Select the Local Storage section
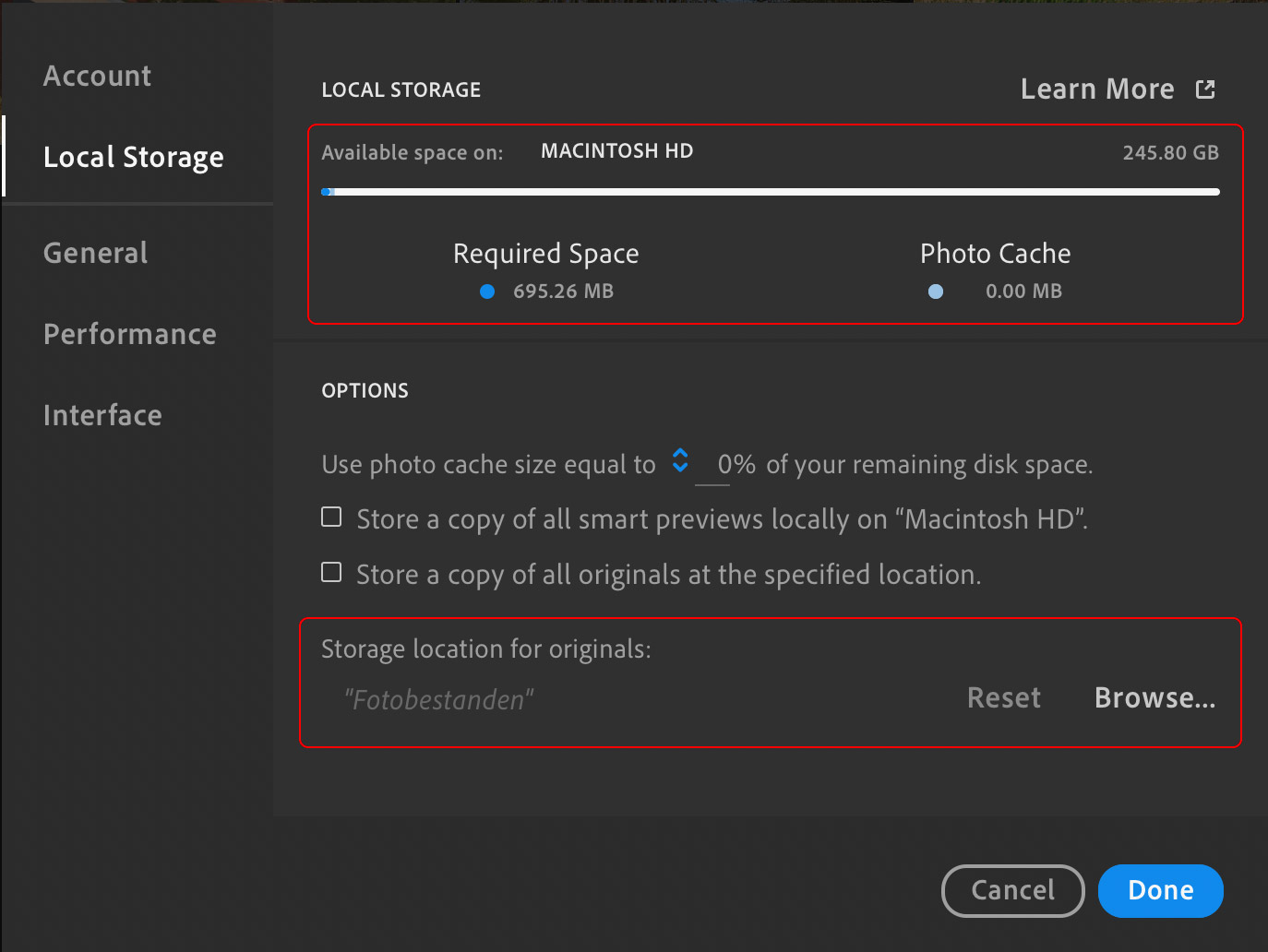1268x952 pixels. pyautogui.click(x=133, y=157)
